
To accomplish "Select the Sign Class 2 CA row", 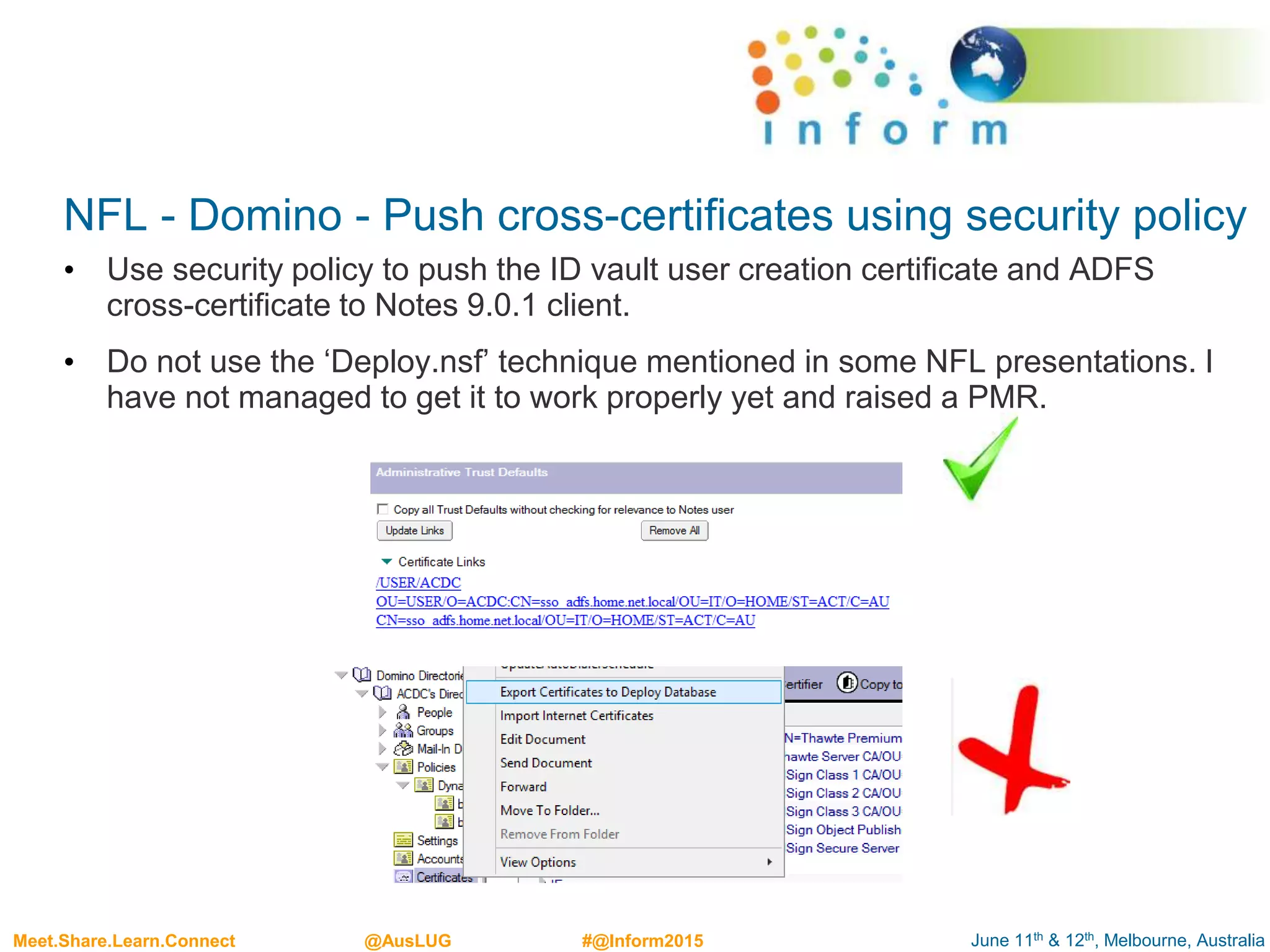I will click(843, 793).
